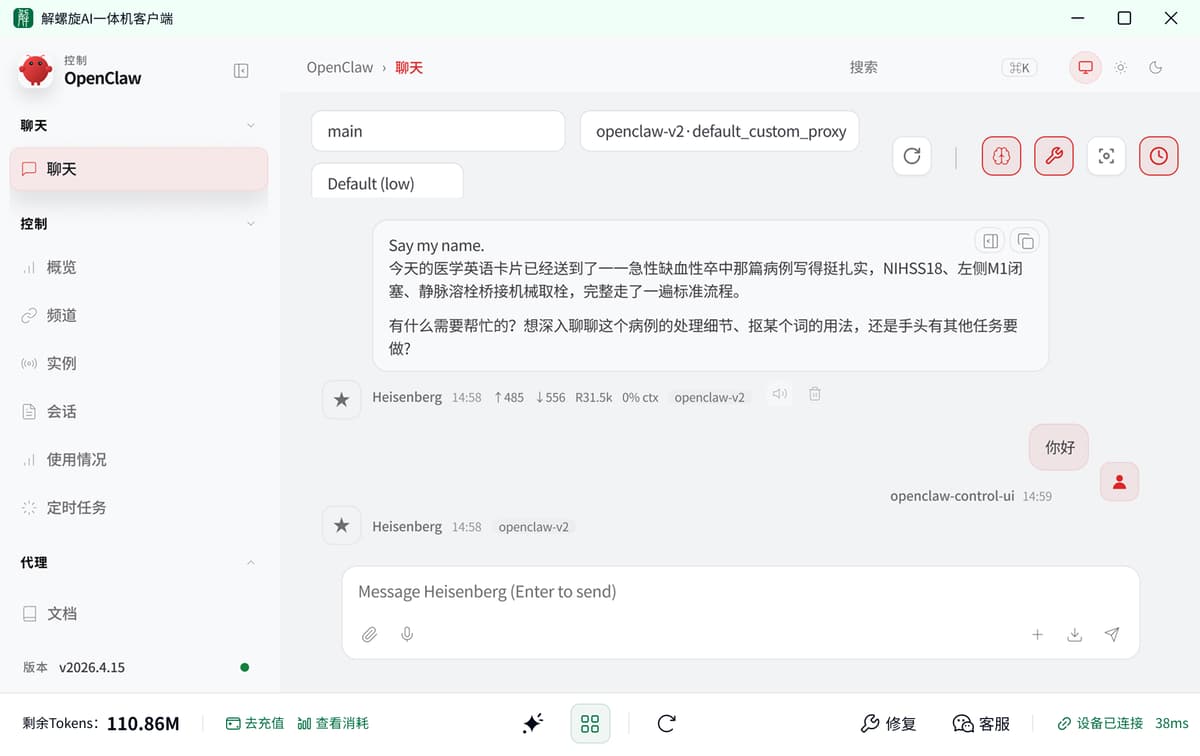
Task: Open the 会话 sidebar item
Action: coord(139,411)
